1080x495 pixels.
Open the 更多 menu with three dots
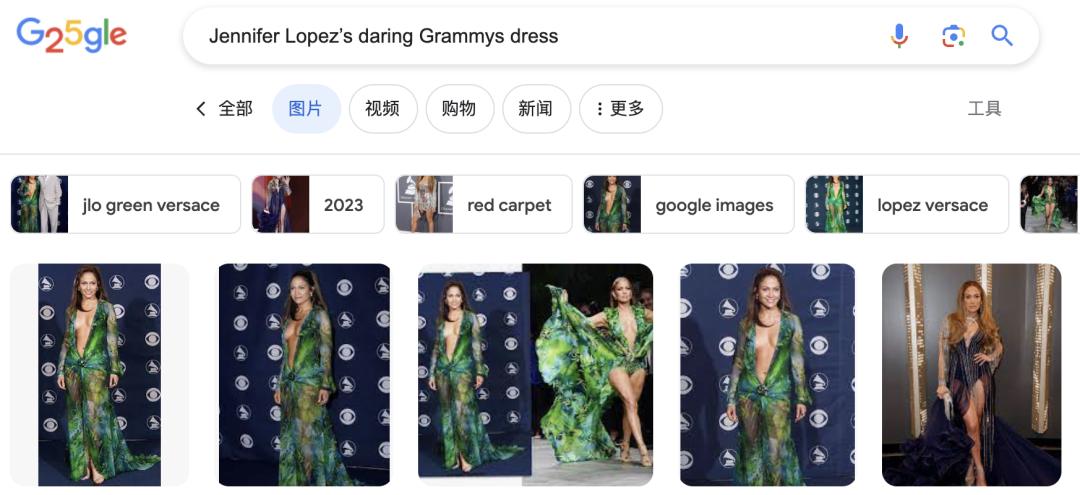point(620,109)
